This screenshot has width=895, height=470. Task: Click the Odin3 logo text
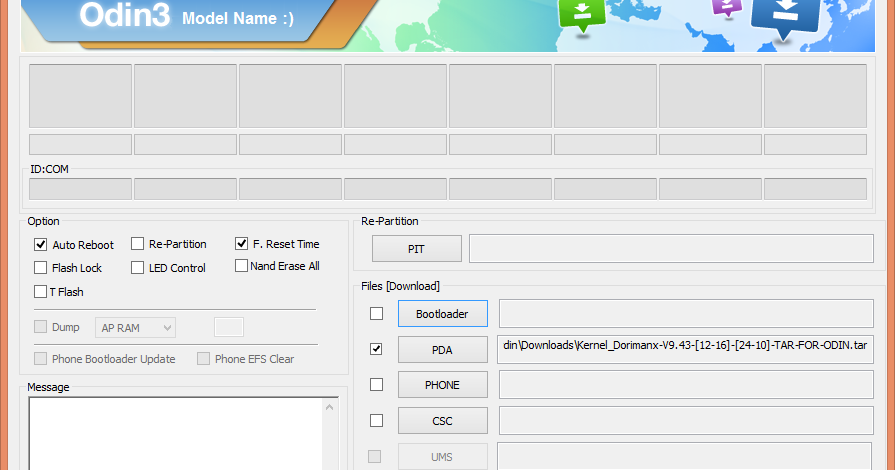[x=124, y=15]
